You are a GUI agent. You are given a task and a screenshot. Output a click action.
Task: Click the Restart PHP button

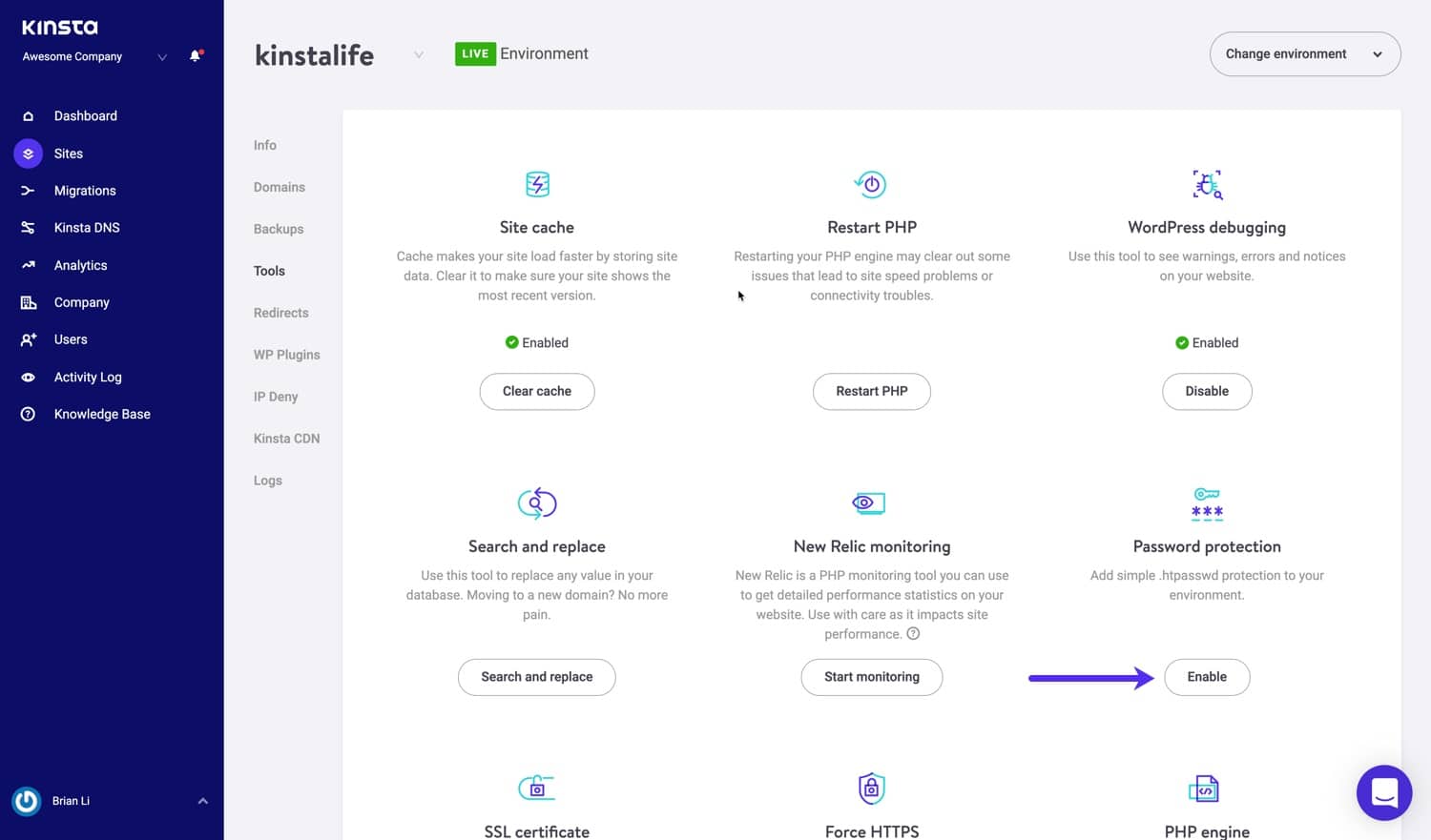click(x=871, y=392)
